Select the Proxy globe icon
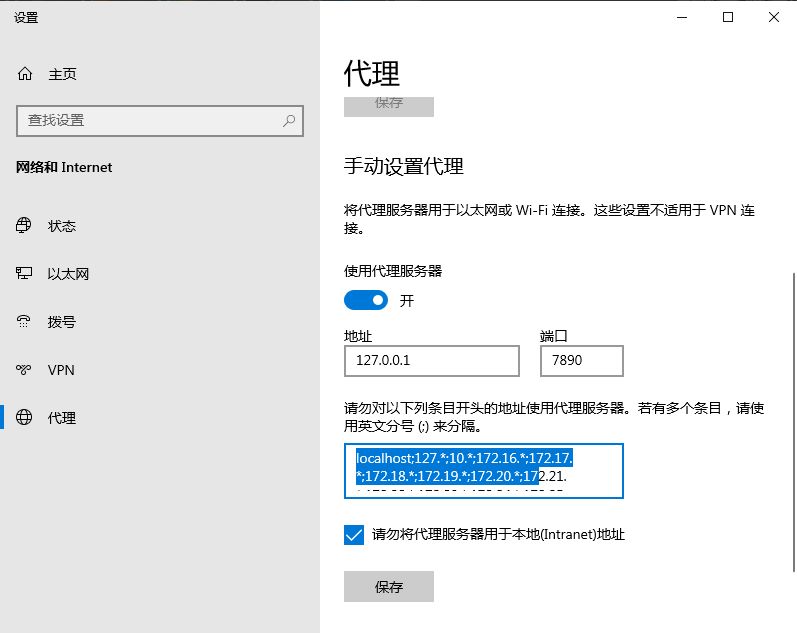This screenshot has height=633, width=797. [x=25, y=418]
